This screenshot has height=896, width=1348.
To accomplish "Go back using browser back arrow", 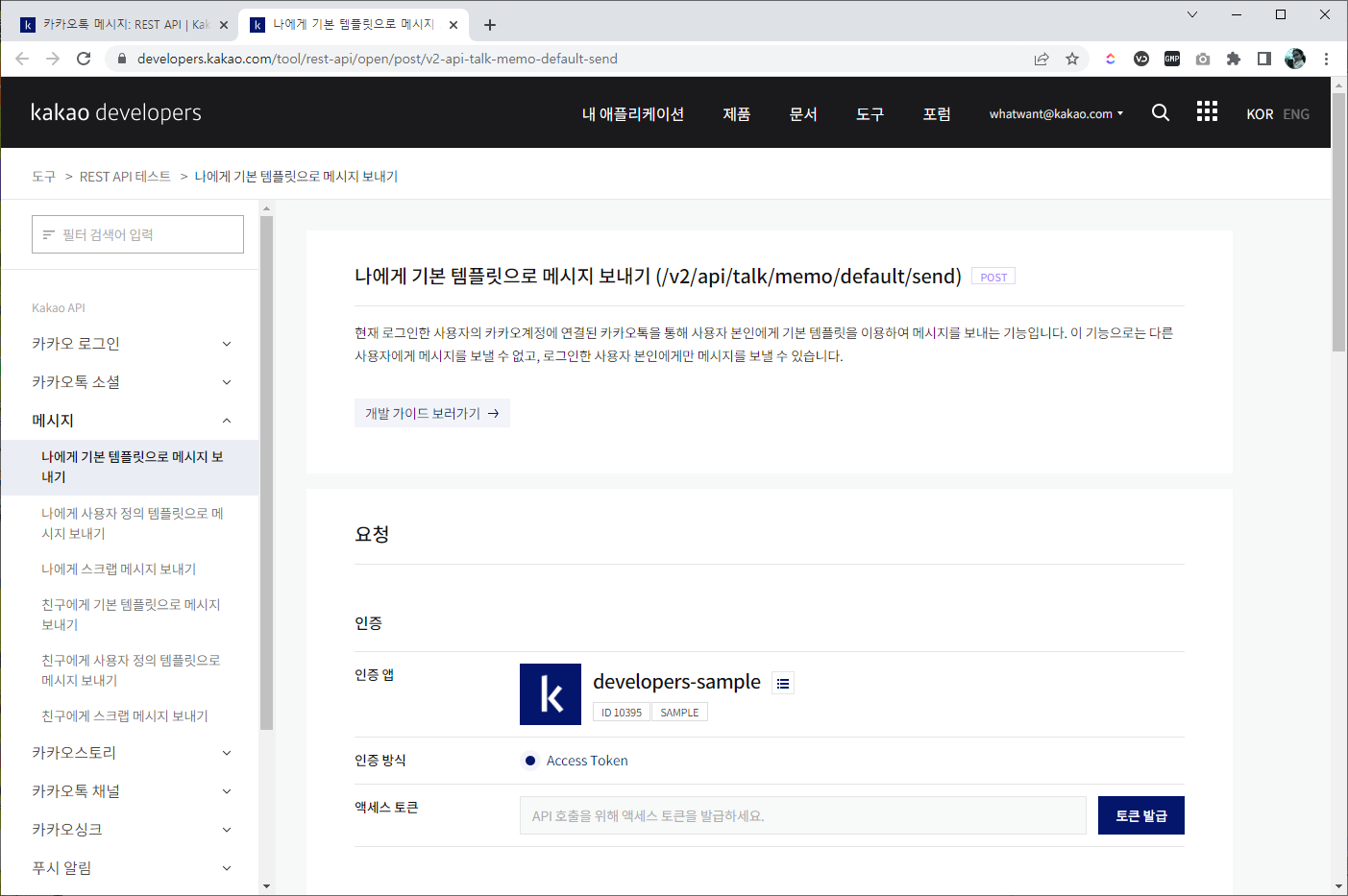I will pyautogui.click(x=22, y=59).
